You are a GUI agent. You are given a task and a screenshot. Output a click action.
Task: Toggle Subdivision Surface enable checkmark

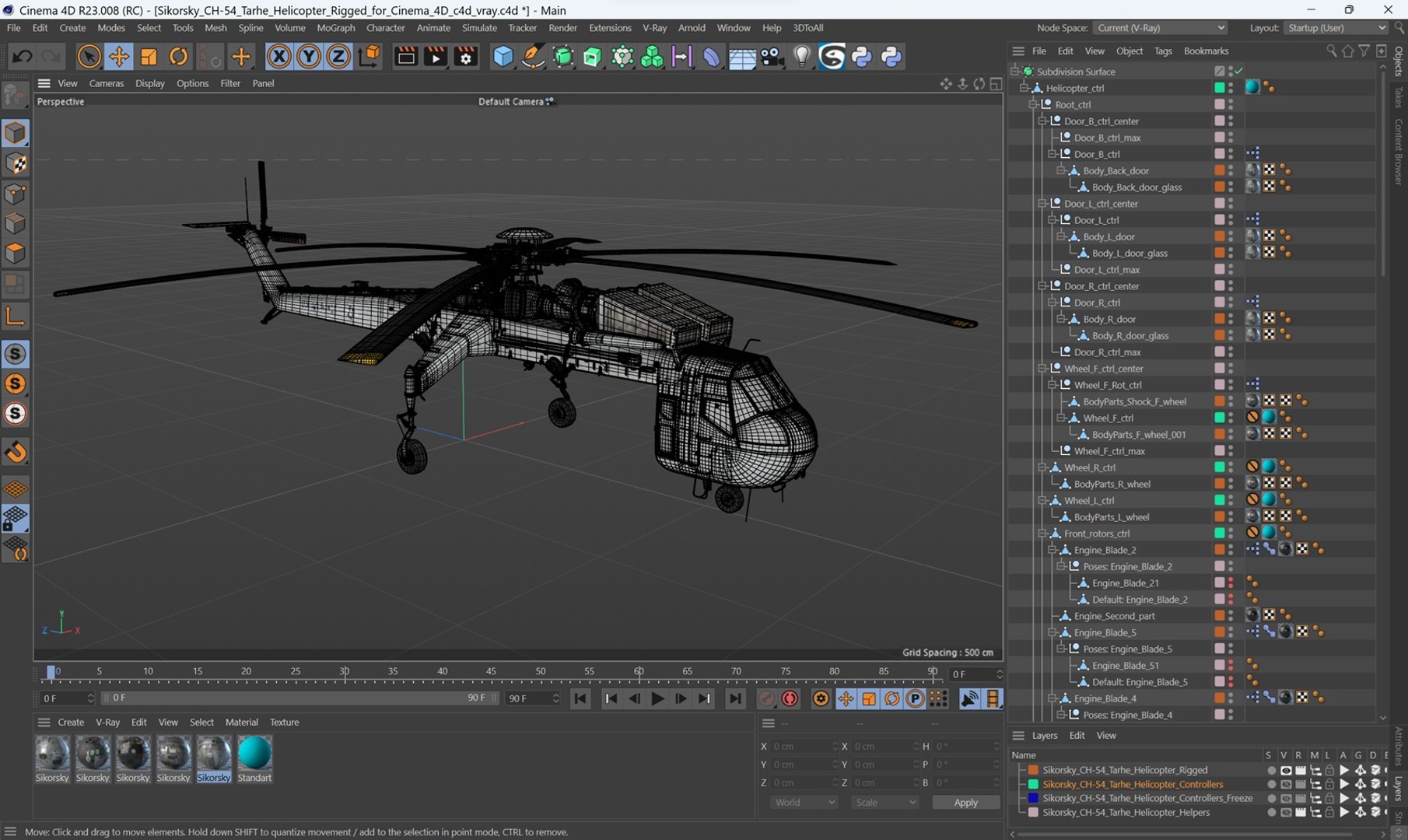1238,71
